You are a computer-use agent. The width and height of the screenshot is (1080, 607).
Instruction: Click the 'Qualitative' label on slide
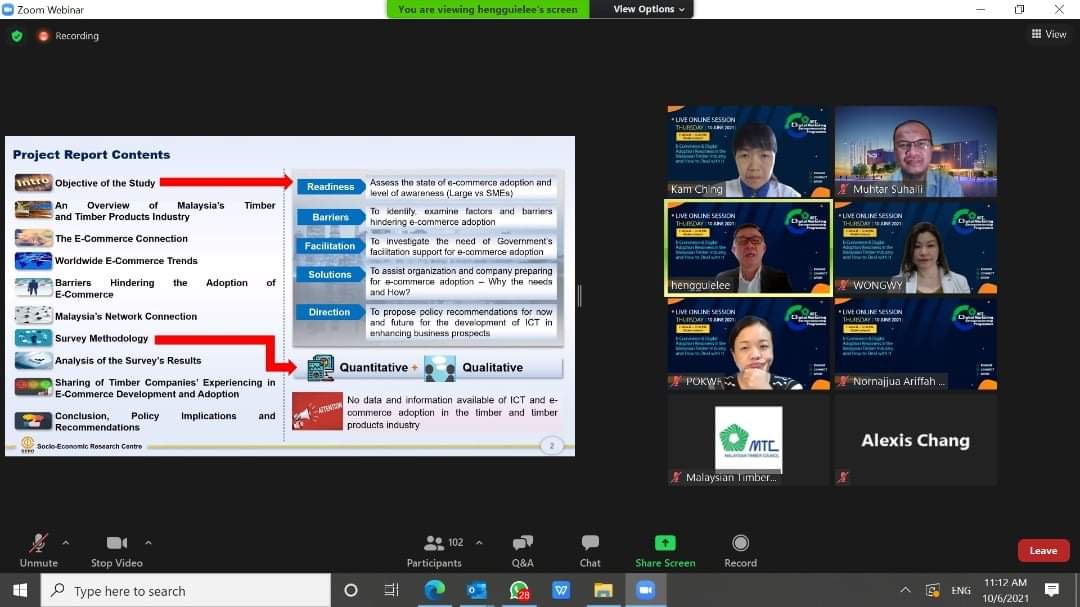tap(492, 367)
